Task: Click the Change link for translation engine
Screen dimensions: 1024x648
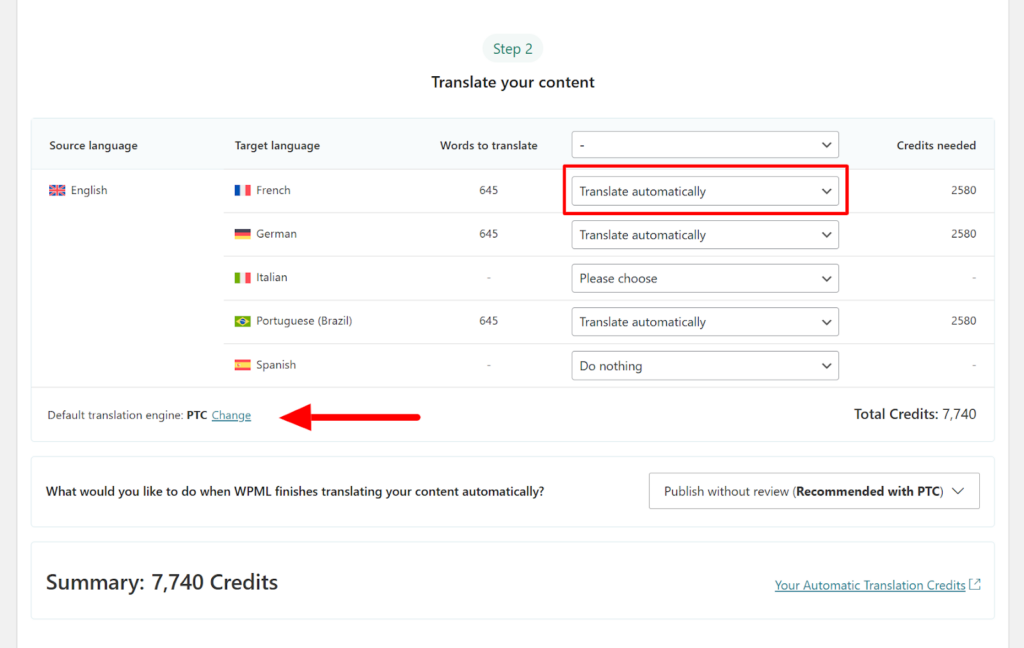Action: pyautogui.click(x=231, y=415)
